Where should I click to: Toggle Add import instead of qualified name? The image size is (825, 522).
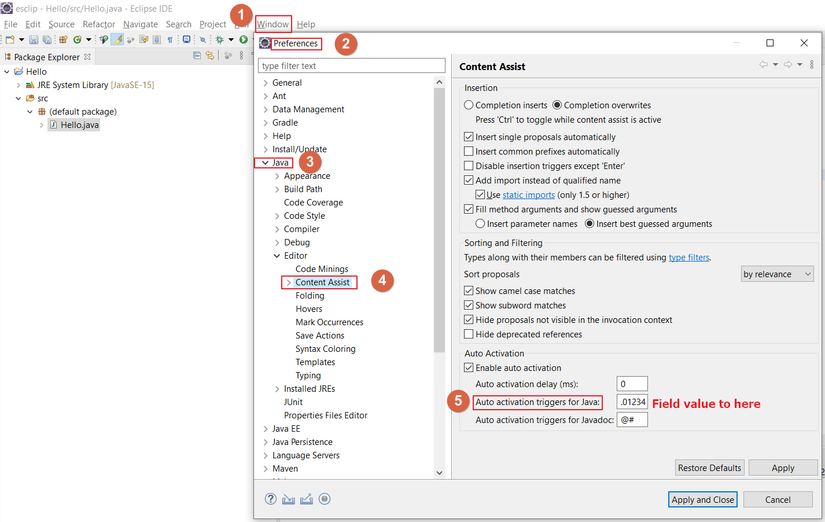[469, 180]
